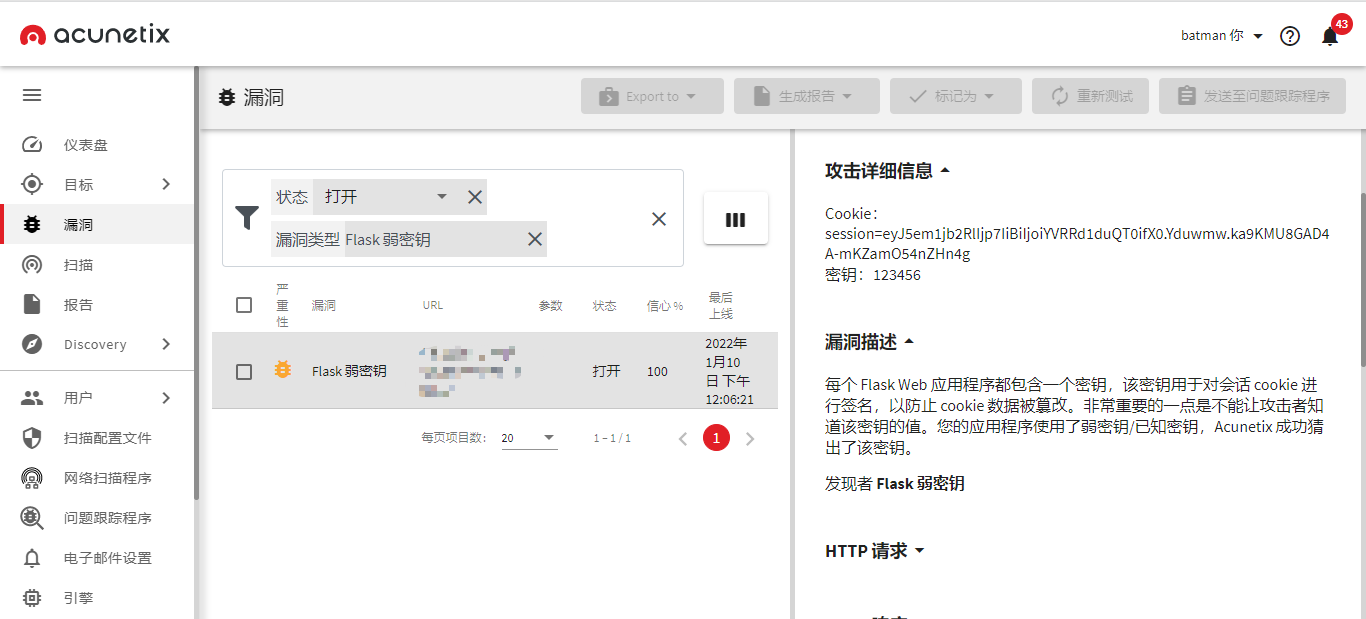Open the column chooser button
Screen dimensions: 1366x619
coord(736,218)
